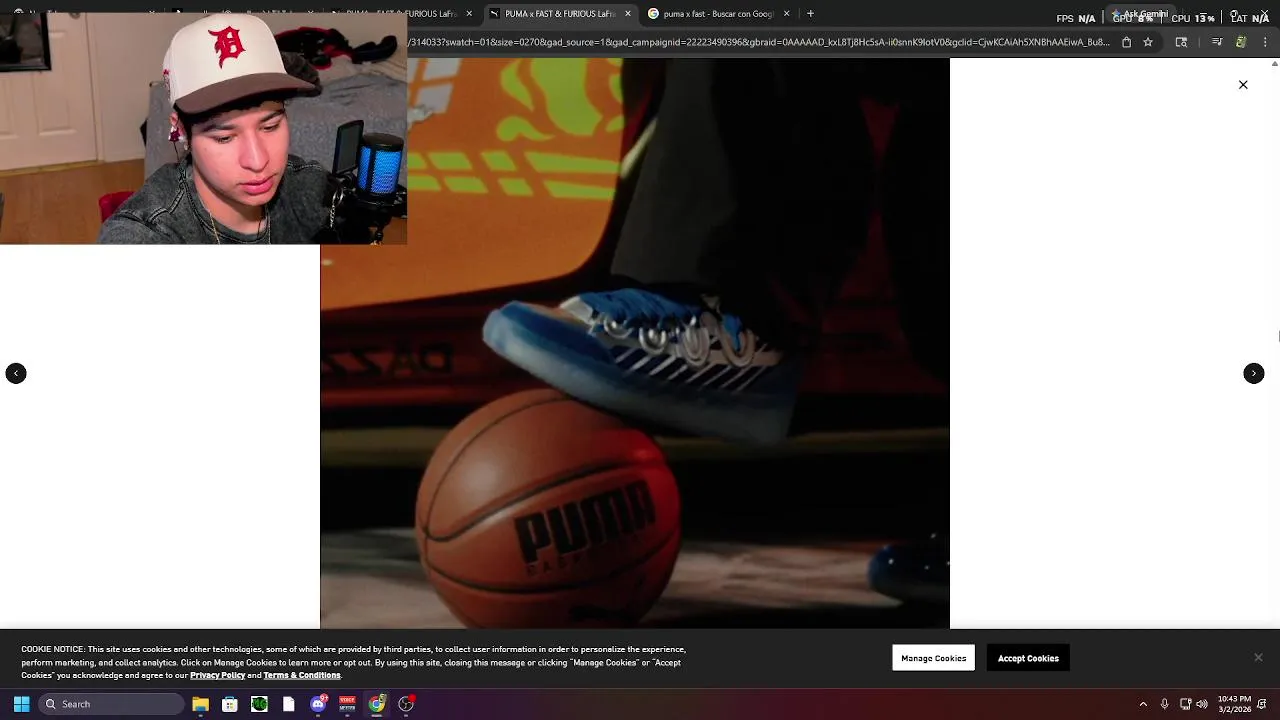The width and height of the screenshot is (1280, 720).
Task: Open the Windows Start menu
Action: [x=21, y=704]
